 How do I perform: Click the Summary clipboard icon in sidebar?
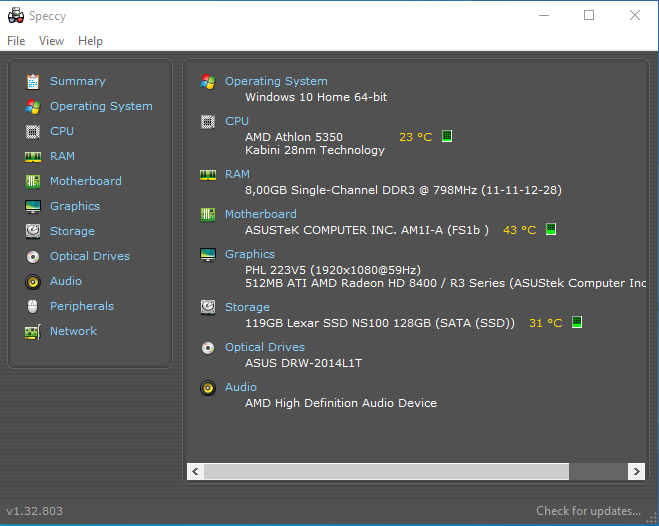pyautogui.click(x=33, y=82)
